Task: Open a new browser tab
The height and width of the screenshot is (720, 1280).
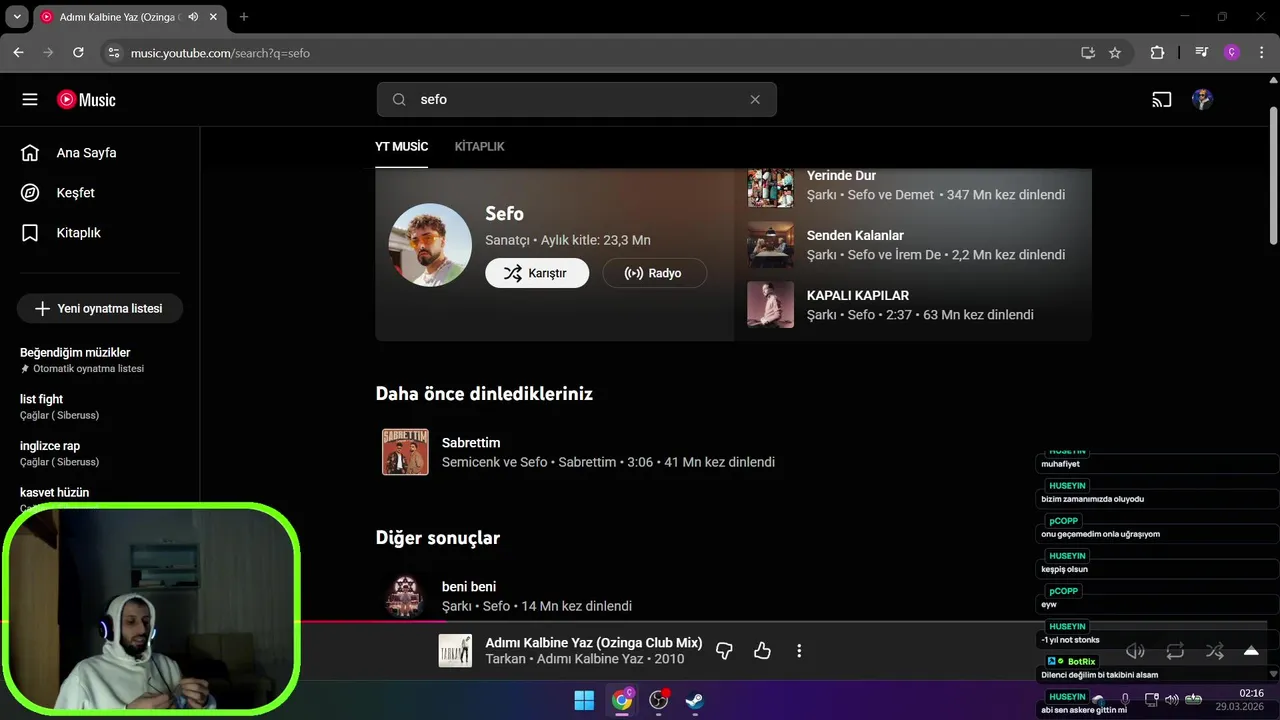Action: pyautogui.click(x=244, y=17)
